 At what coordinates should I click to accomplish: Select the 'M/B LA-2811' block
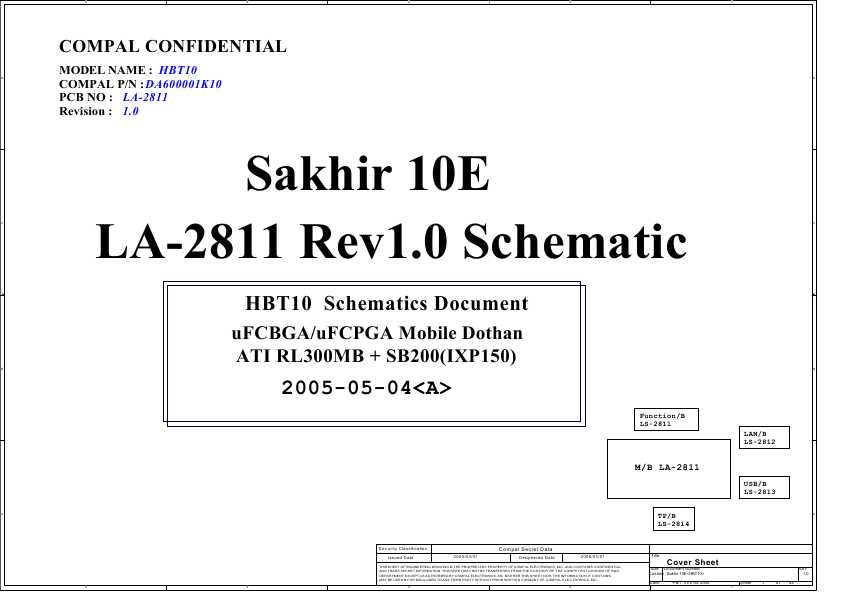(x=669, y=469)
